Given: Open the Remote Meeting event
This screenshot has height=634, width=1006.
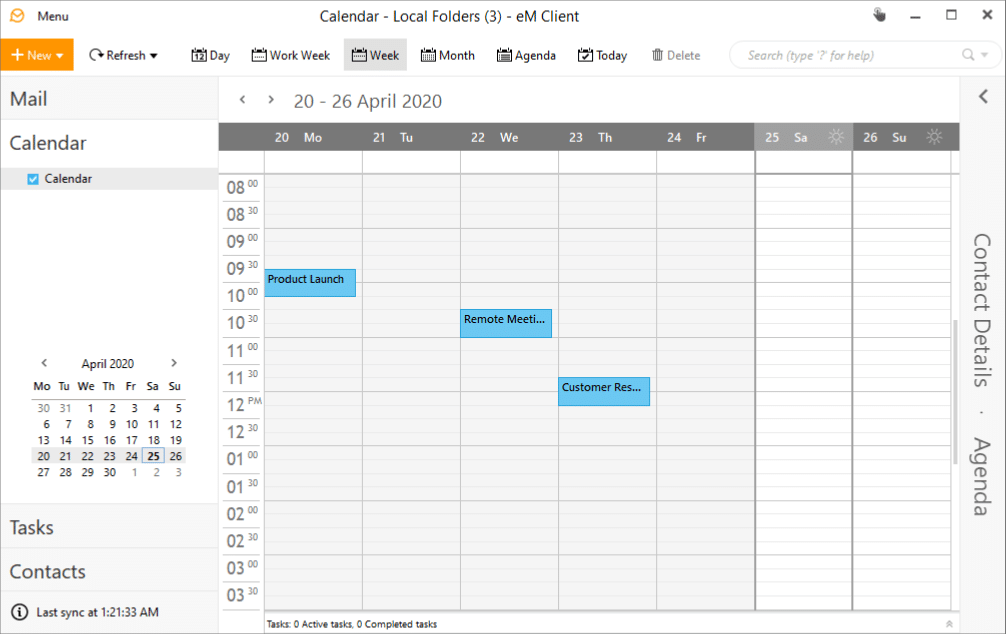Looking at the screenshot, I should pos(506,323).
